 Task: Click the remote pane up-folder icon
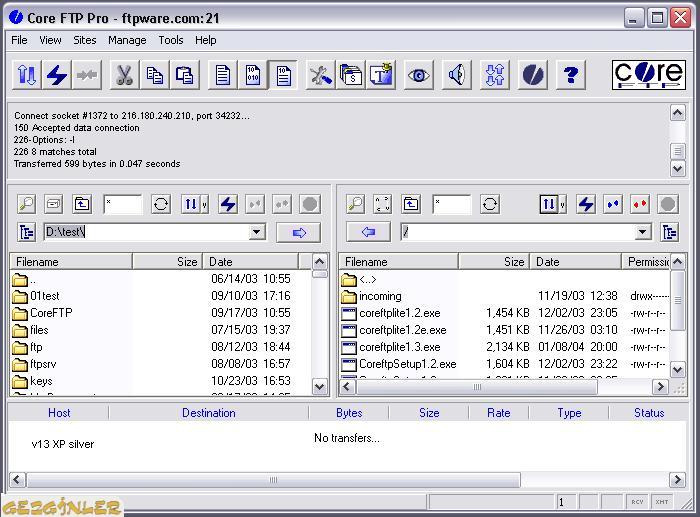point(411,204)
